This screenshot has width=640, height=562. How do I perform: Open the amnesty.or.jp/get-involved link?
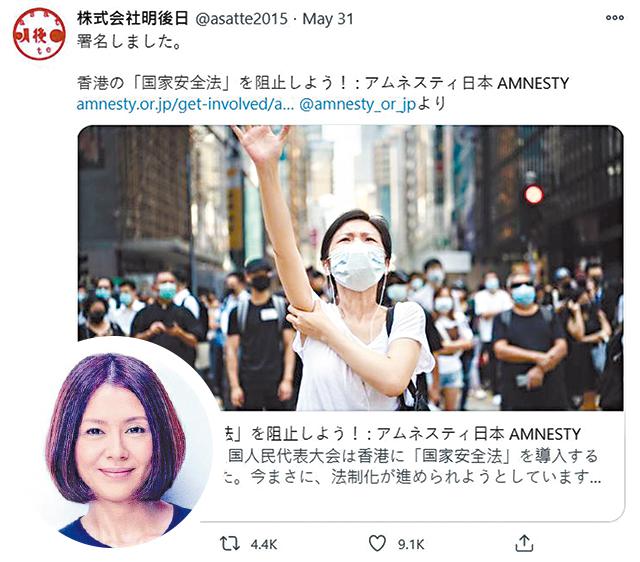click(x=185, y=104)
